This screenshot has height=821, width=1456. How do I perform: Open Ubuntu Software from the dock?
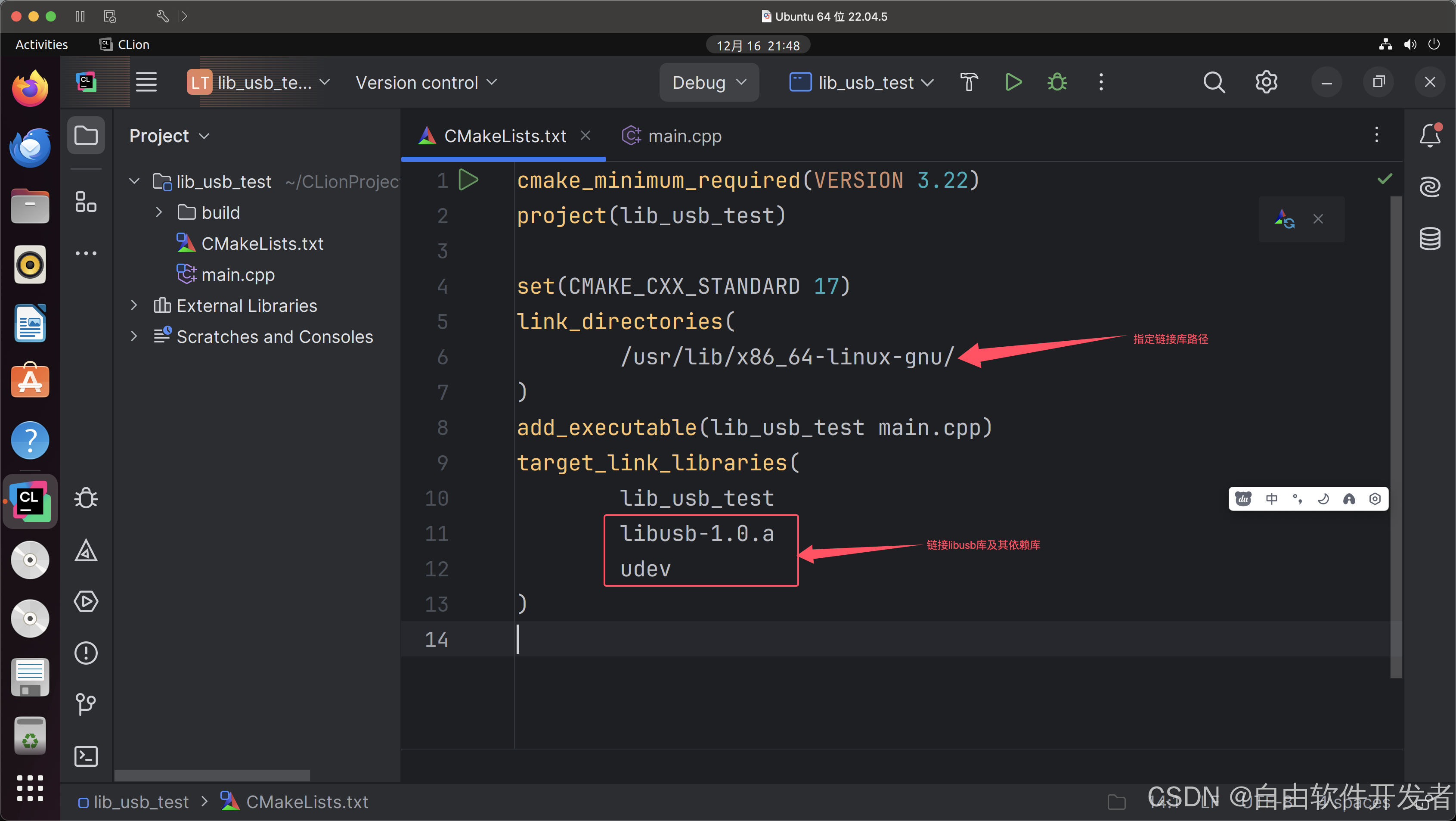coord(30,380)
